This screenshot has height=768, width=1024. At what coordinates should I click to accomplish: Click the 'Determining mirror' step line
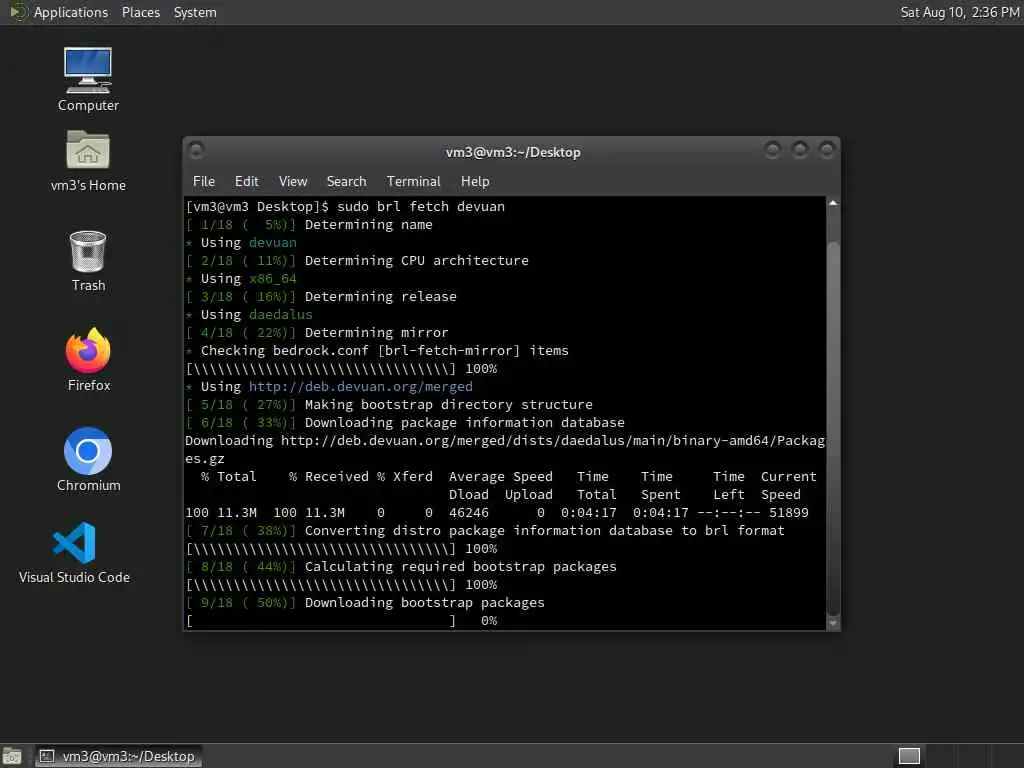click(x=377, y=332)
